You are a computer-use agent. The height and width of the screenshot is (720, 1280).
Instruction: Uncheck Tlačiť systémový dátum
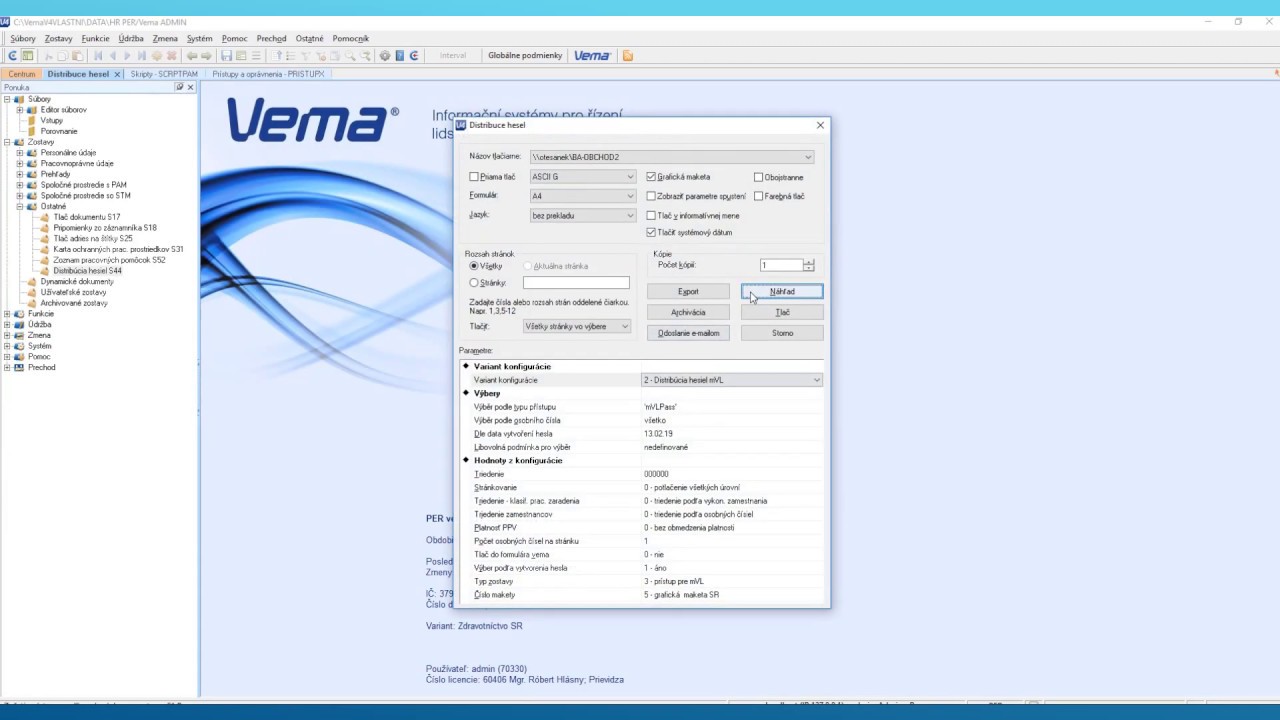[651, 232]
